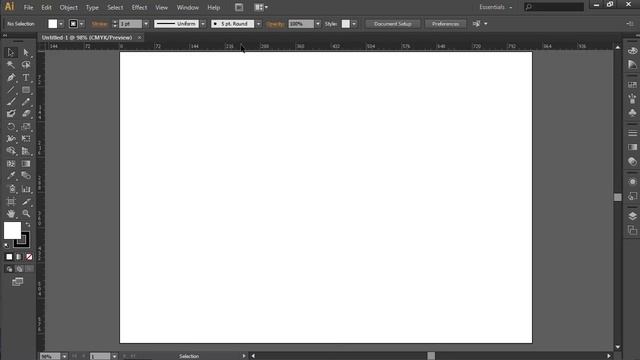Select the Direct Selection tool
This screenshot has height=360, width=640.
[26, 52]
